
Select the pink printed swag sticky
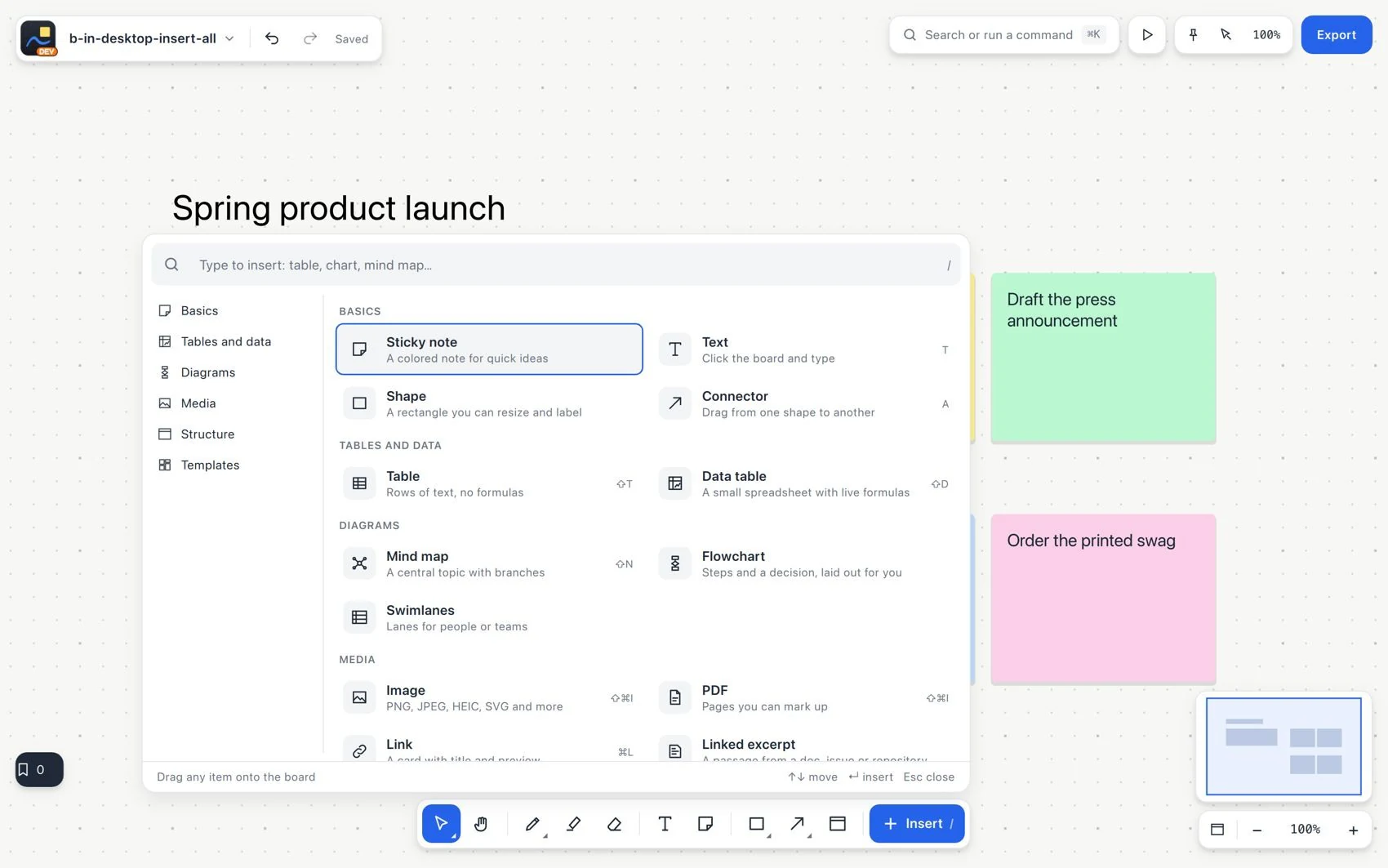[x=1103, y=599]
